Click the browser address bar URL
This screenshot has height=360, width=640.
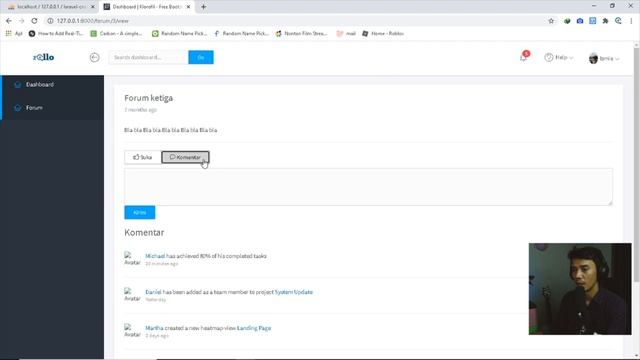point(93,21)
